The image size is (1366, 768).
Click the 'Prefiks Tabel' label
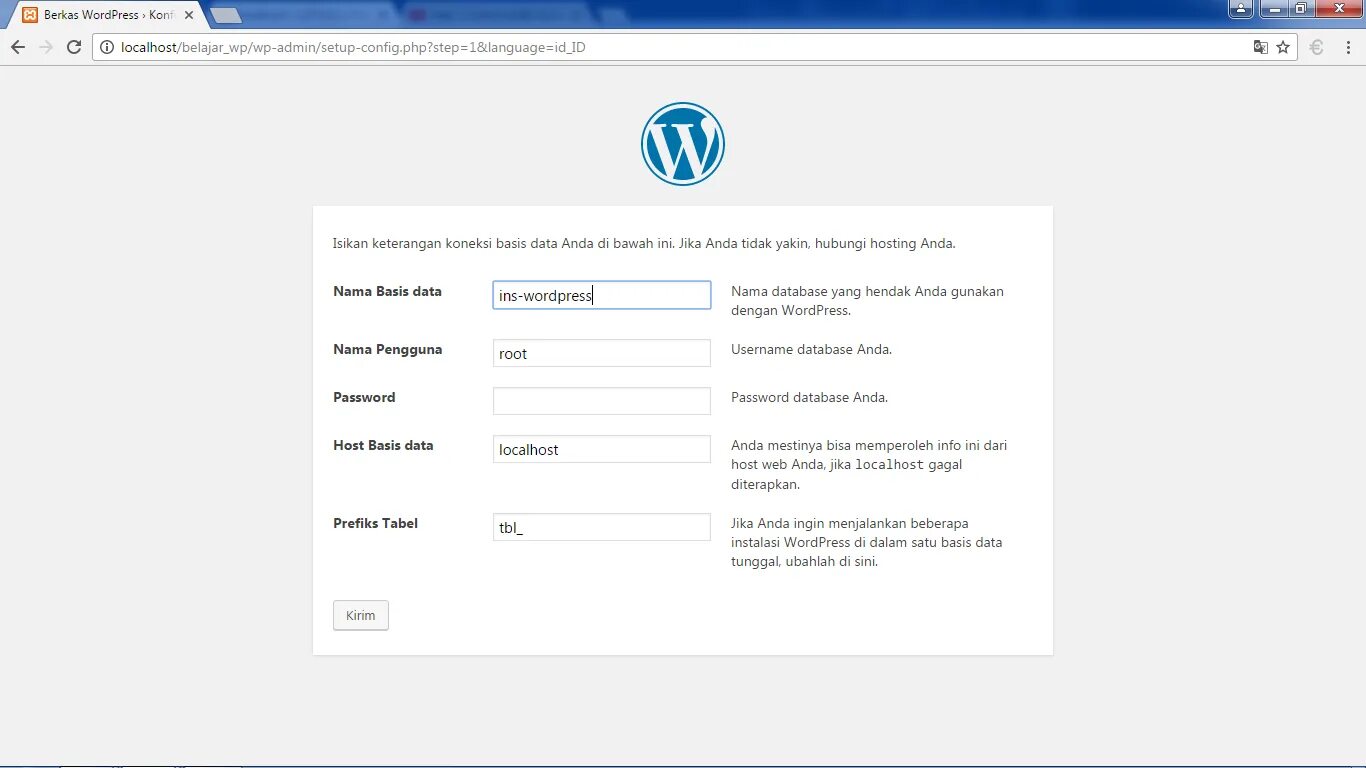pyautogui.click(x=375, y=523)
